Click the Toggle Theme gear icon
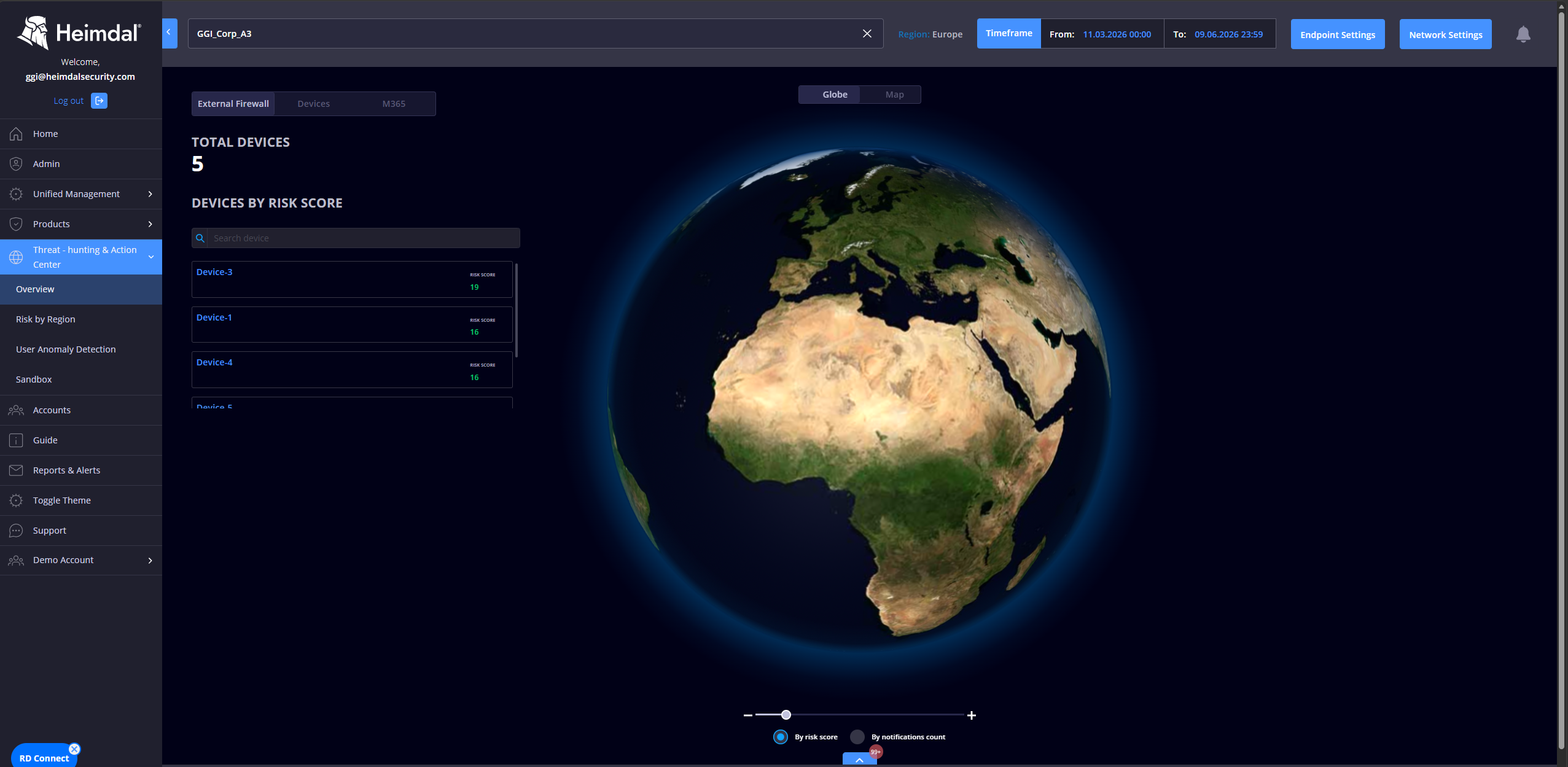The image size is (1568, 767). (x=16, y=500)
